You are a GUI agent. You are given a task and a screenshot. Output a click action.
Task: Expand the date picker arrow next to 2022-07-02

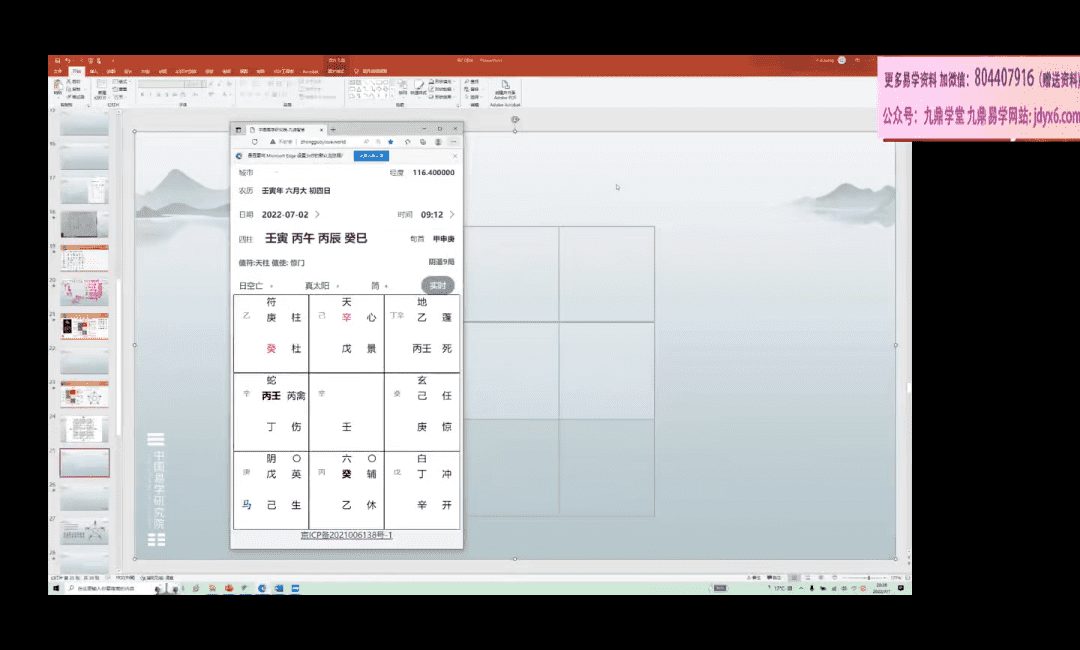coord(317,214)
